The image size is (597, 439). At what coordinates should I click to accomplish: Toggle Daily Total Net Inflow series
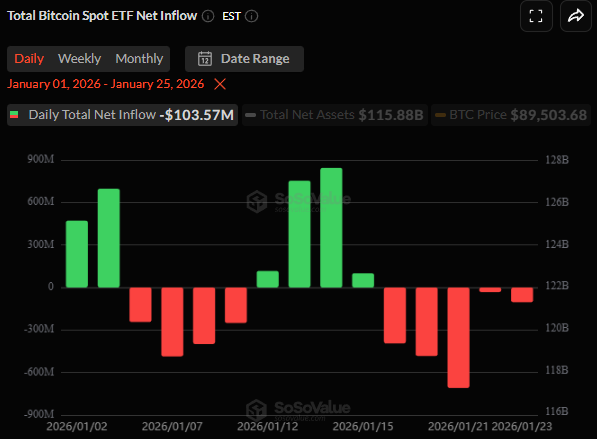click(122, 115)
